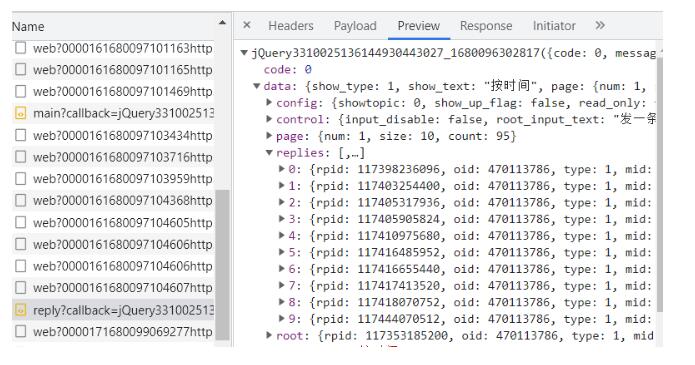
Task: Expand reply 5 with rpid 117416485952
Action: coord(281,252)
